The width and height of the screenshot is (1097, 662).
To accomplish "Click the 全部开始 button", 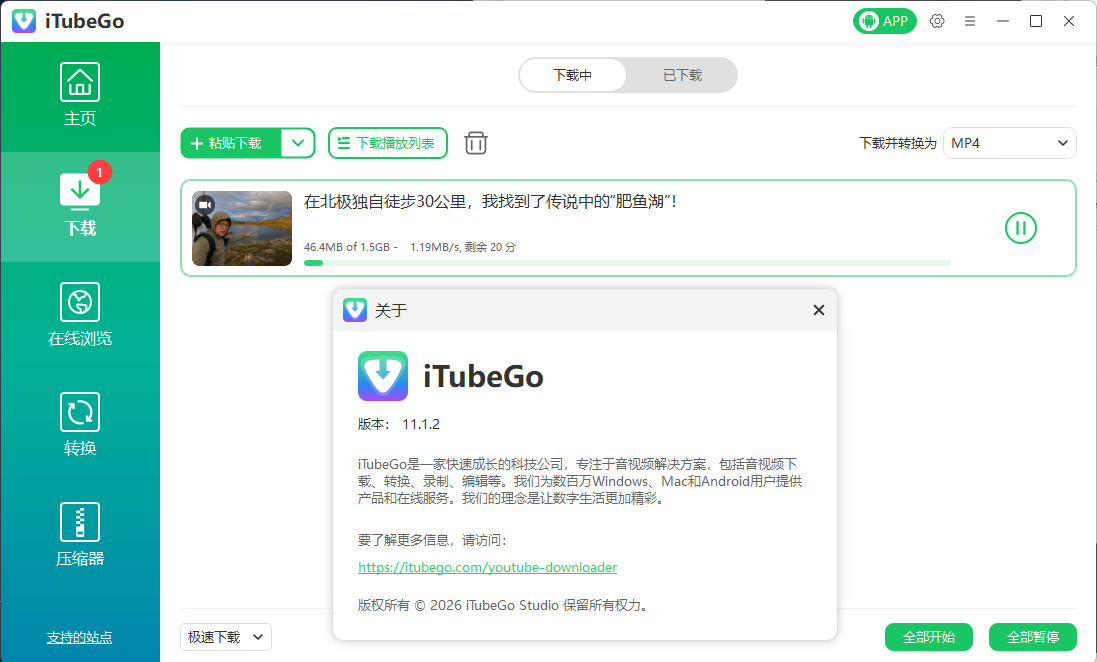I will click(x=928, y=637).
